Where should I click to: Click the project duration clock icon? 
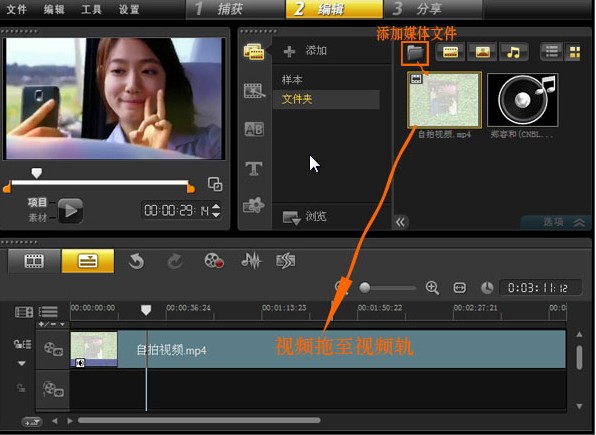point(487,288)
